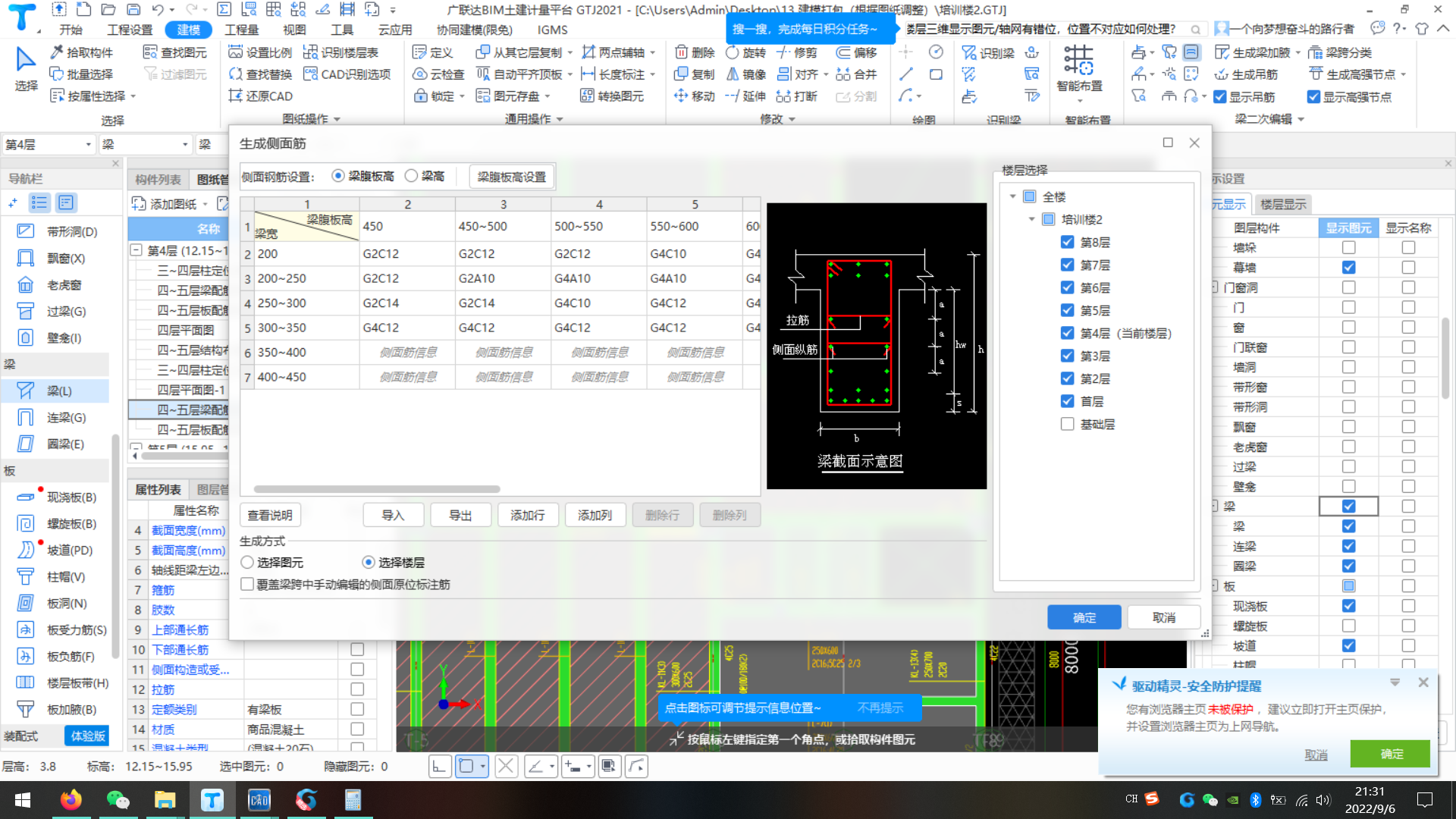This screenshot has height=819, width=1456.
Task: Click the 查看说明 button
Action: pos(270,515)
